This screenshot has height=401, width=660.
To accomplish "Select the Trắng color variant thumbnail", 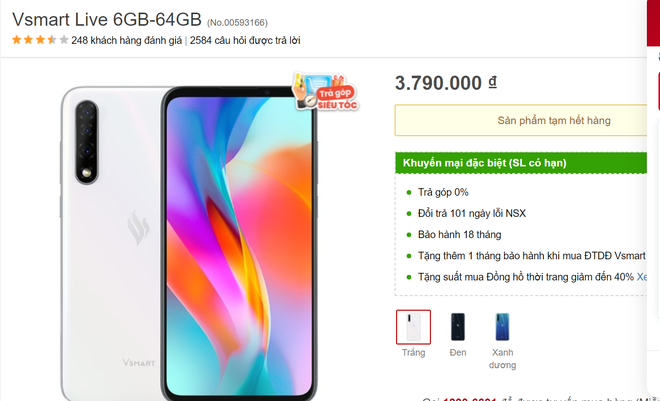I will [413, 327].
